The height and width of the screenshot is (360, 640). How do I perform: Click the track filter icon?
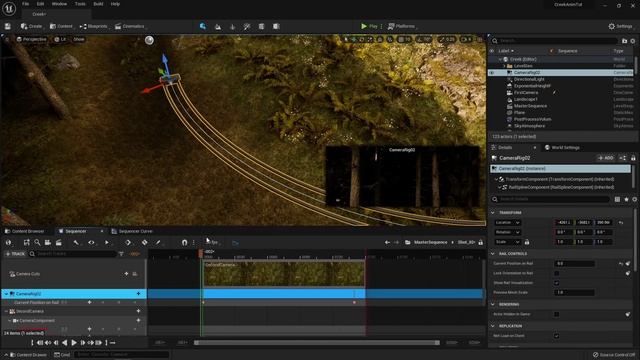(x=121, y=254)
